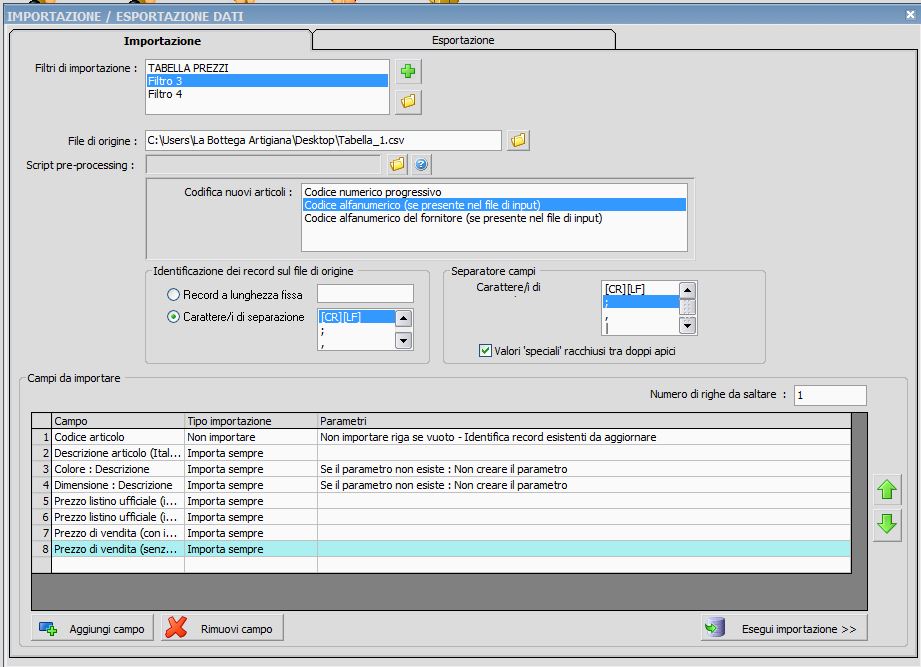This screenshot has width=921, height=667.
Task: Select highlighted semicolon in Separatore campi list
Action: pyautogui.click(x=641, y=302)
